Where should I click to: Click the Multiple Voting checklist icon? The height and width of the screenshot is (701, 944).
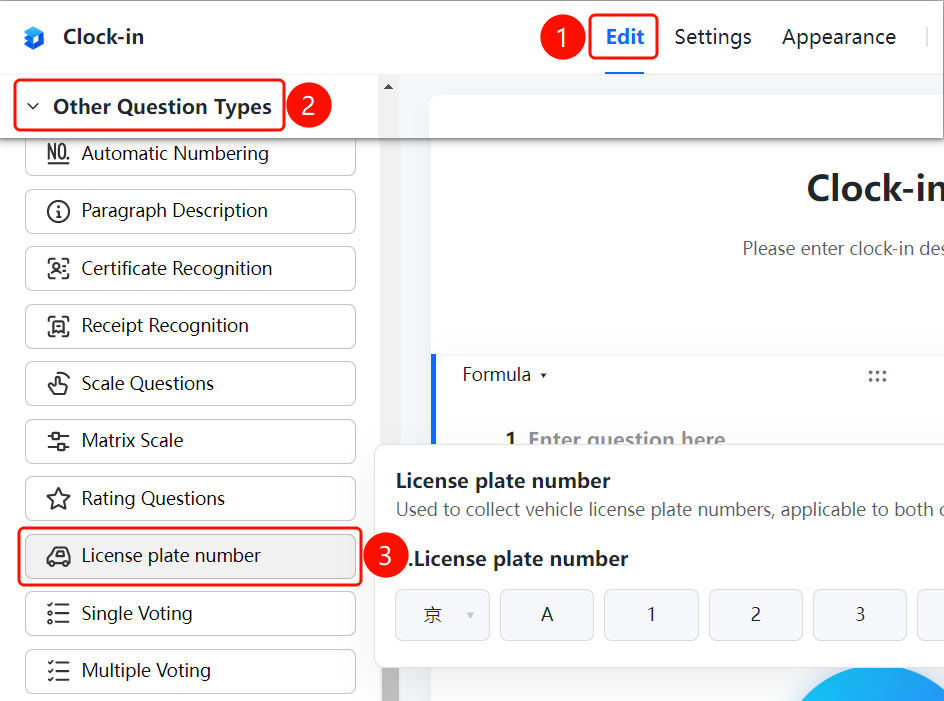(x=58, y=671)
